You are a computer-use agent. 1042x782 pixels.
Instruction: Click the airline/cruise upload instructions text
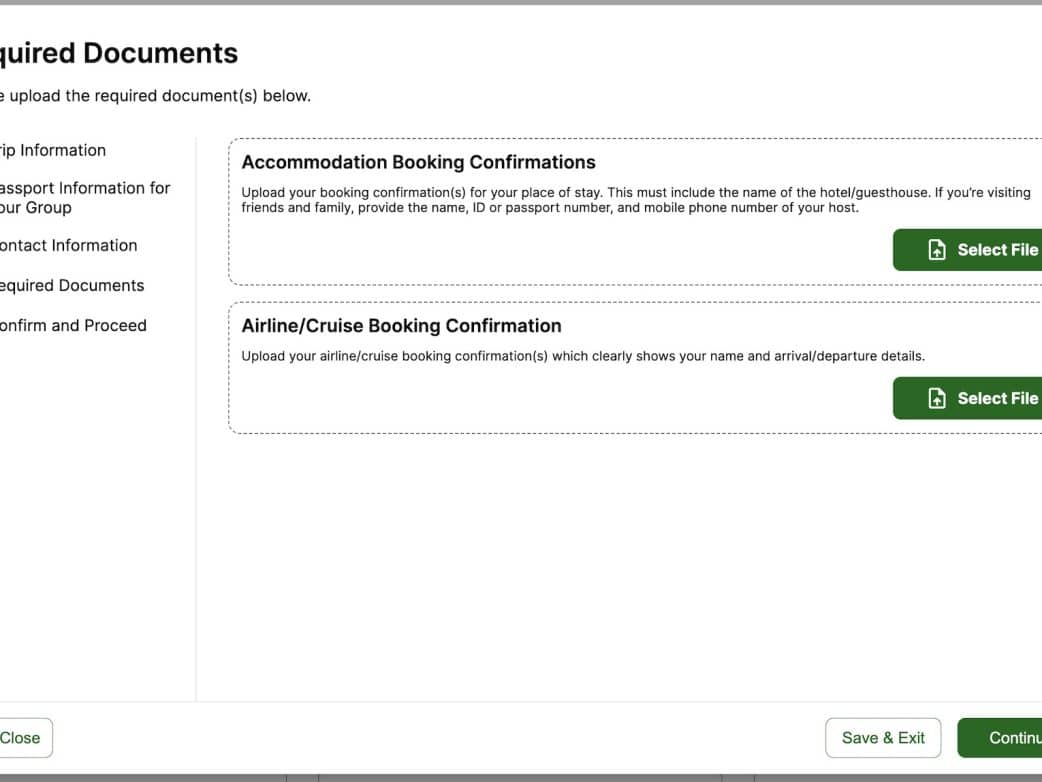click(x=583, y=356)
